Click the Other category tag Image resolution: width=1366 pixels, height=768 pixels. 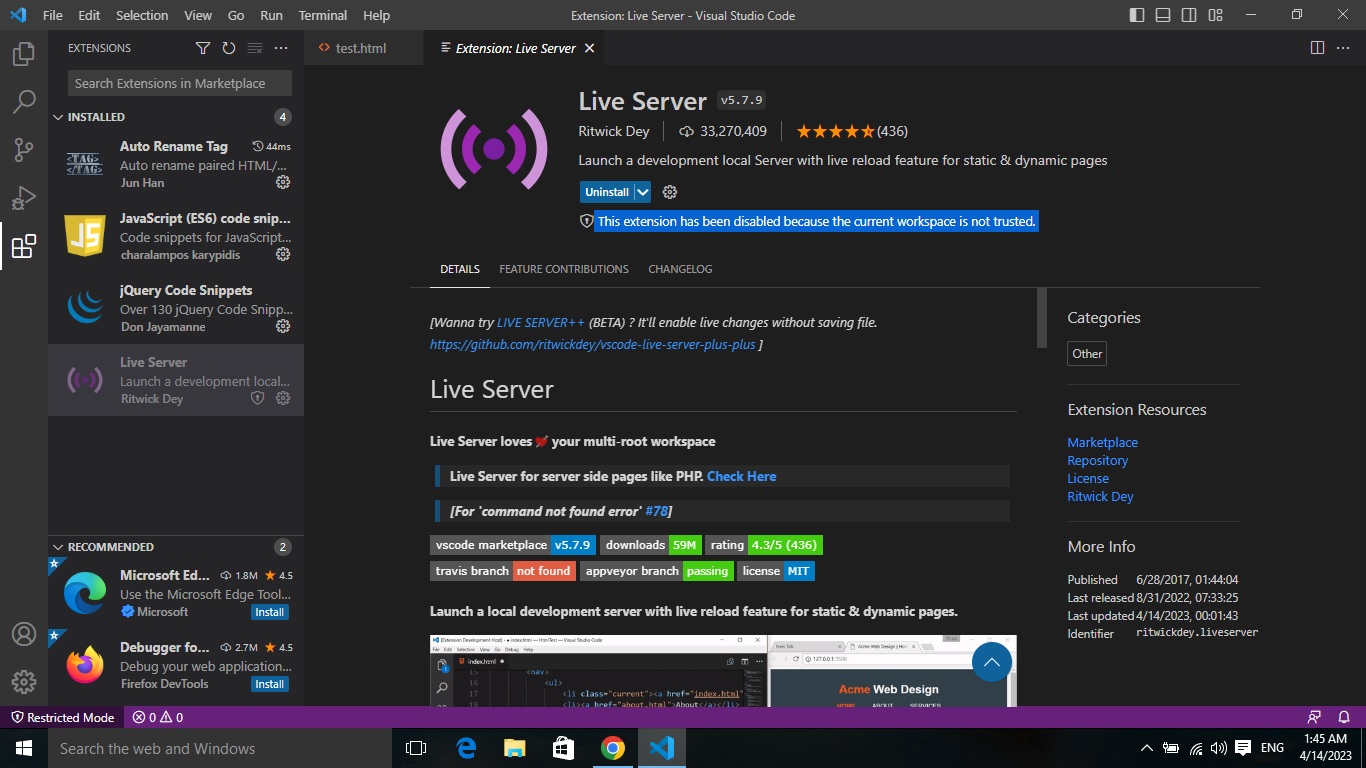pyautogui.click(x=1087, y=353)
